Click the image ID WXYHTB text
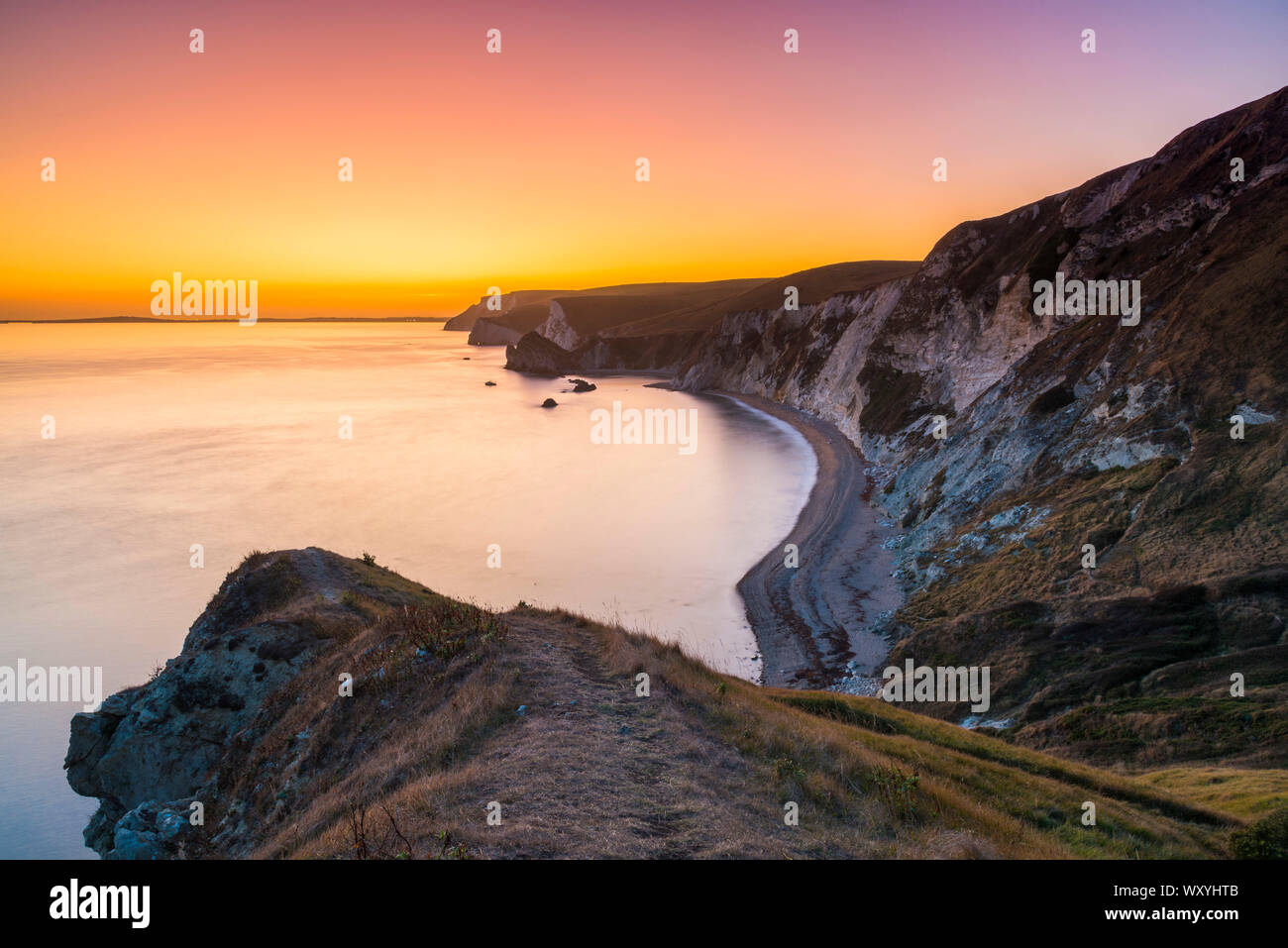 (x=1175, y=891)
